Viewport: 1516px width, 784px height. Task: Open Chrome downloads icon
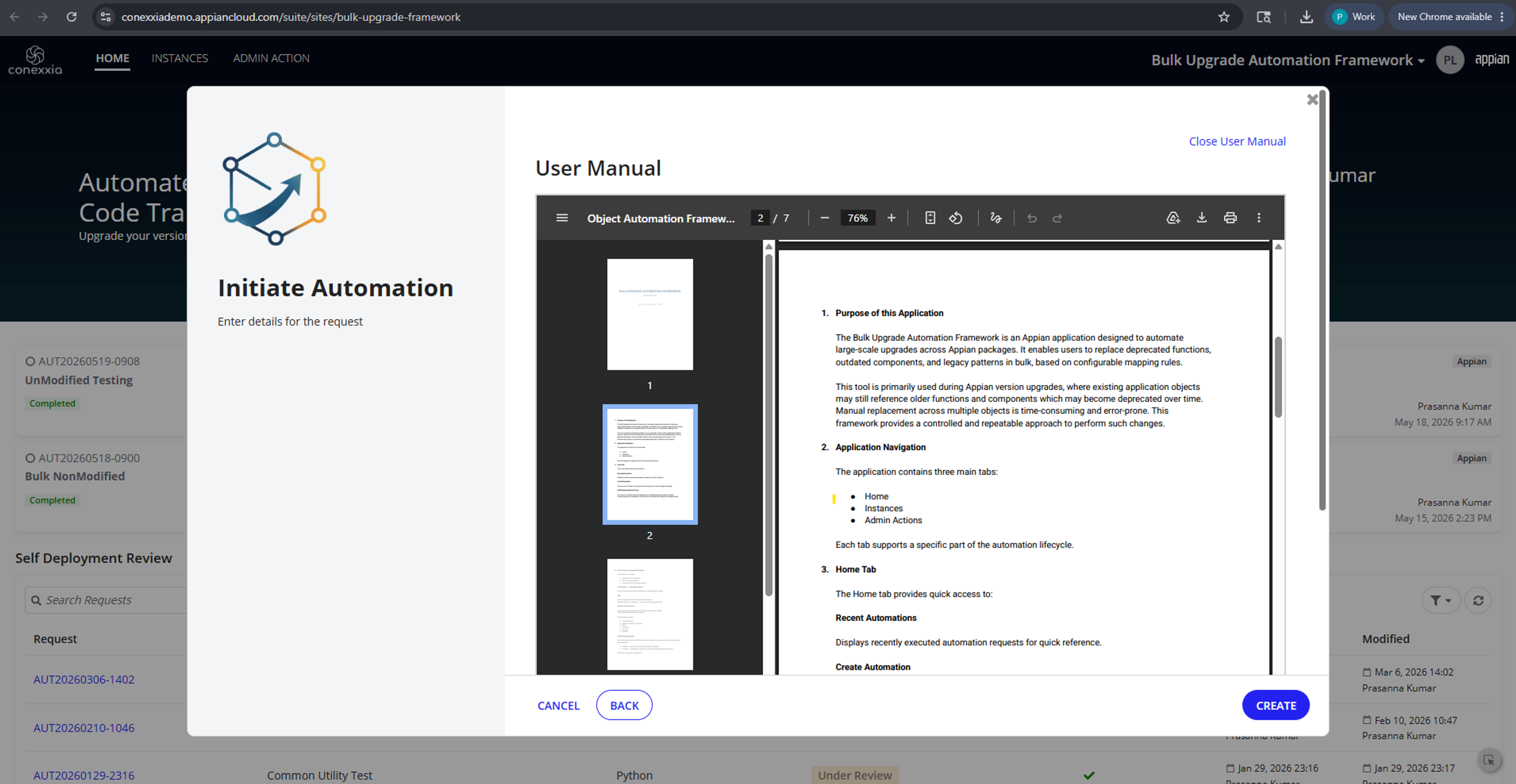(x=1306, y=17)
